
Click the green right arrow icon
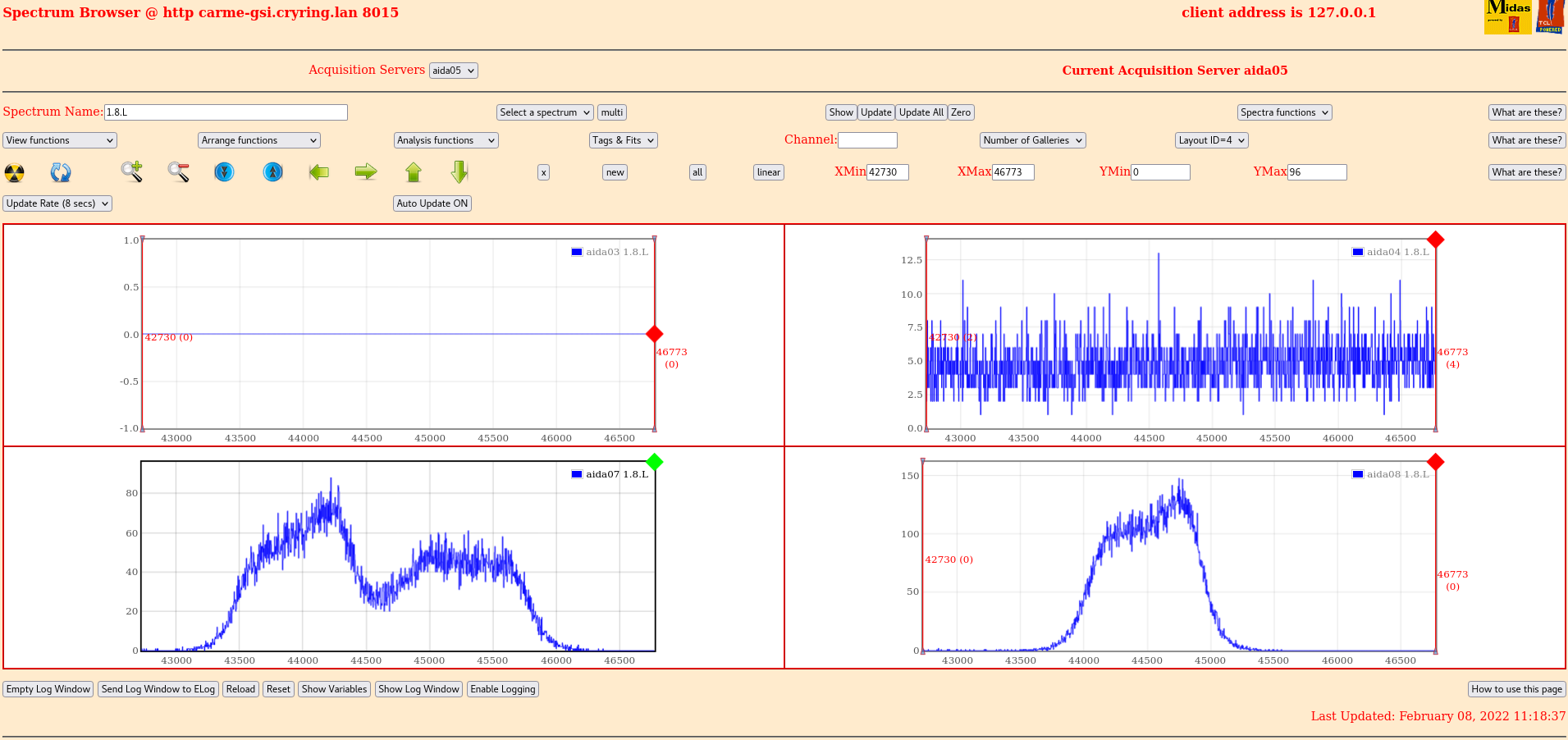tap(366, 171)
